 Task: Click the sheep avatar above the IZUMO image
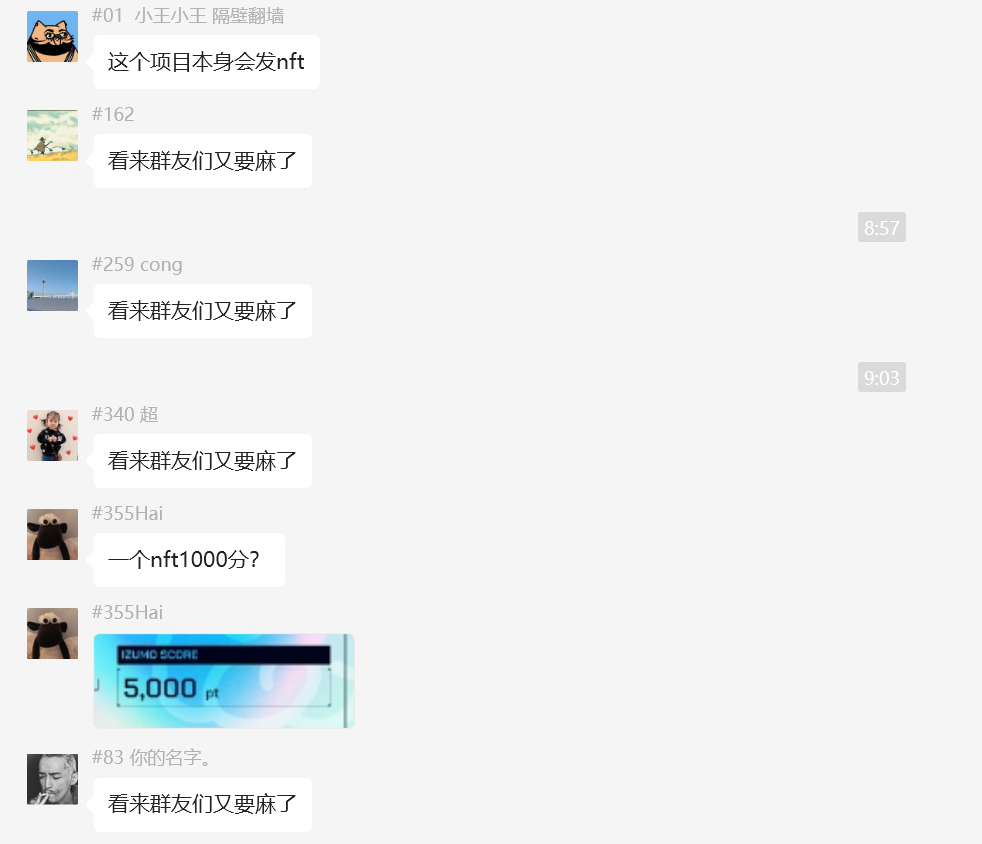tap(53, 634)
